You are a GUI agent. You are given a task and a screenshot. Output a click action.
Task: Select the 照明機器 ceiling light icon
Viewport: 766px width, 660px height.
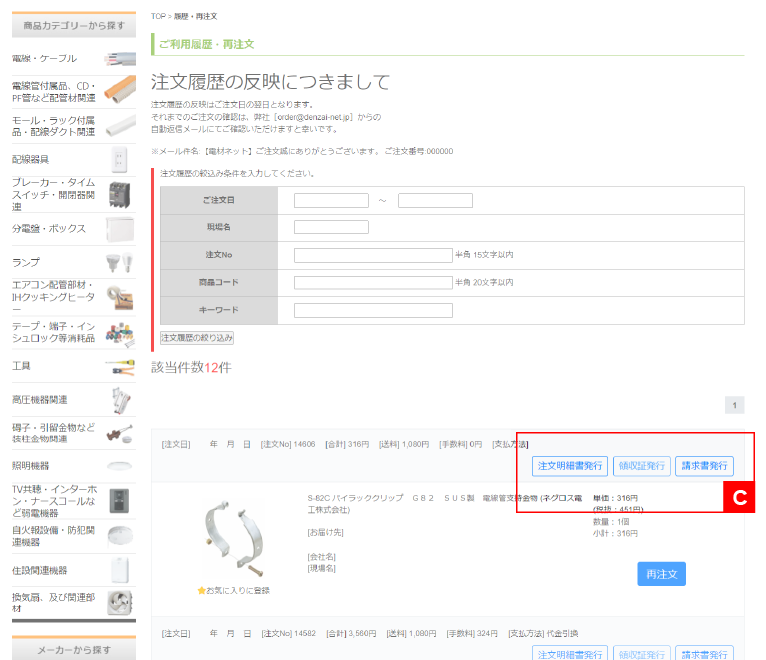click(120, 466)
